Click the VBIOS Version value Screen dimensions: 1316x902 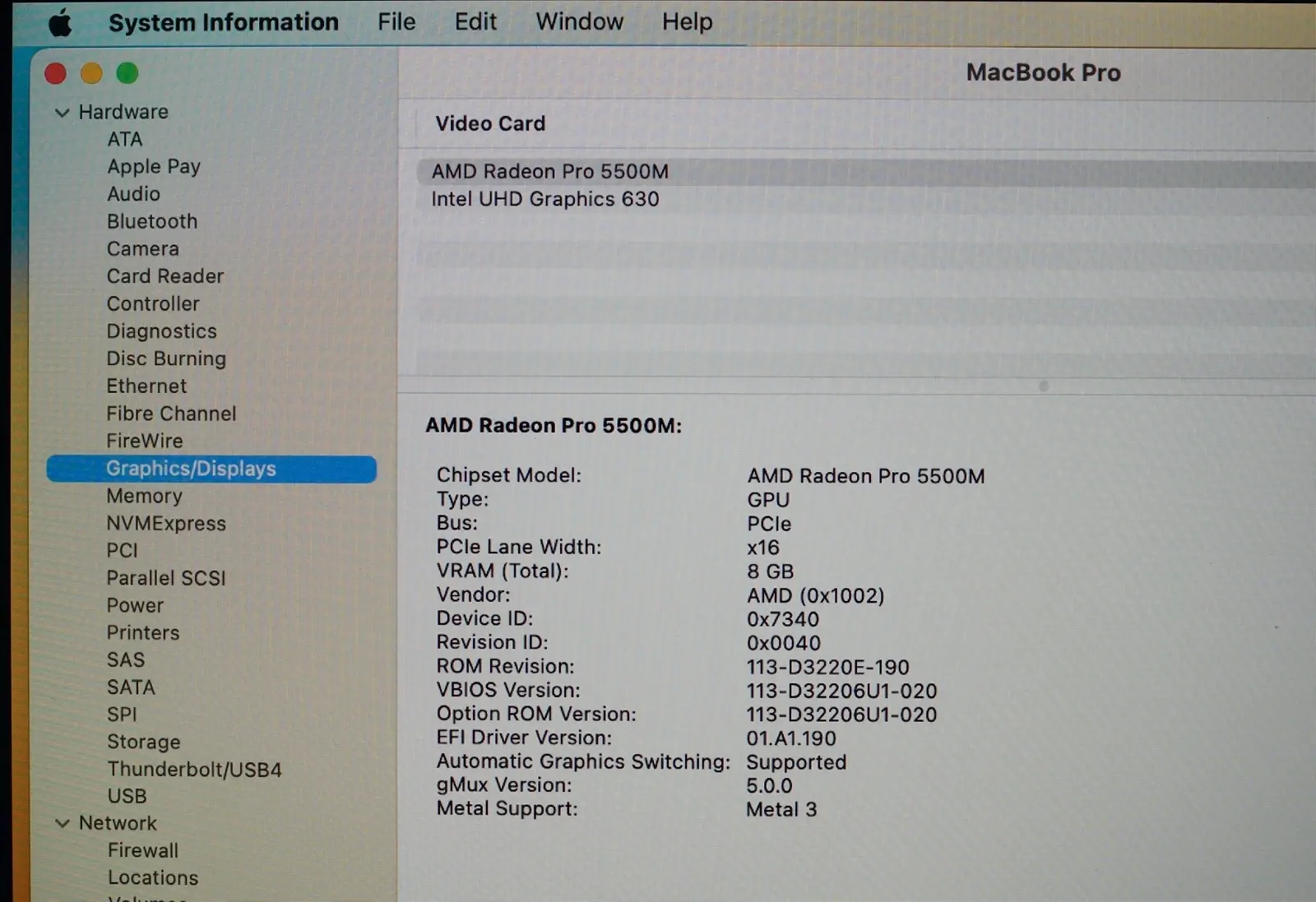(841, 691)
